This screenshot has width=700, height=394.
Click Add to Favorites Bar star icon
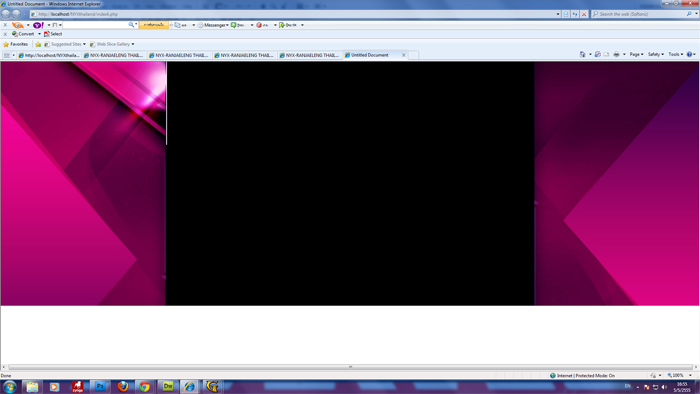(x=38, y=44)
